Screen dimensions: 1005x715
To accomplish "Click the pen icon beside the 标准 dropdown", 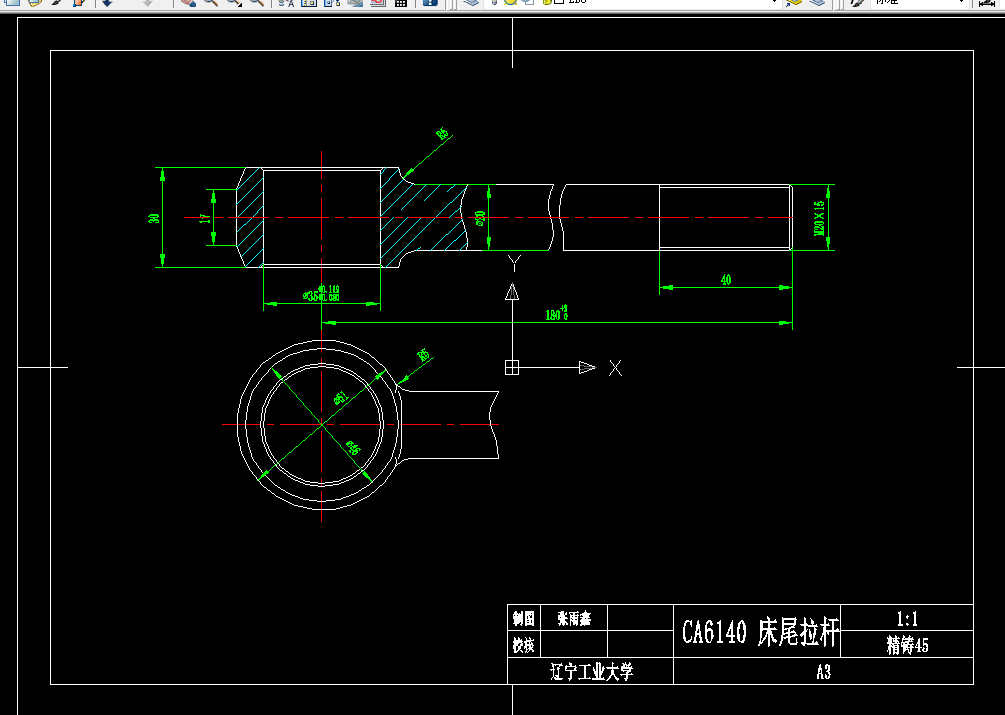I will (856, 6).
